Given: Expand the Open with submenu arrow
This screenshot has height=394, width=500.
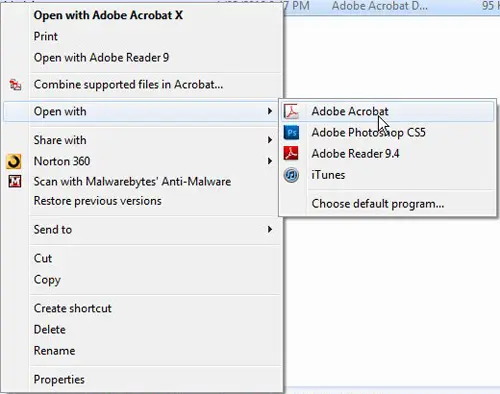Looking at the screenshot, I should [270, 111].
